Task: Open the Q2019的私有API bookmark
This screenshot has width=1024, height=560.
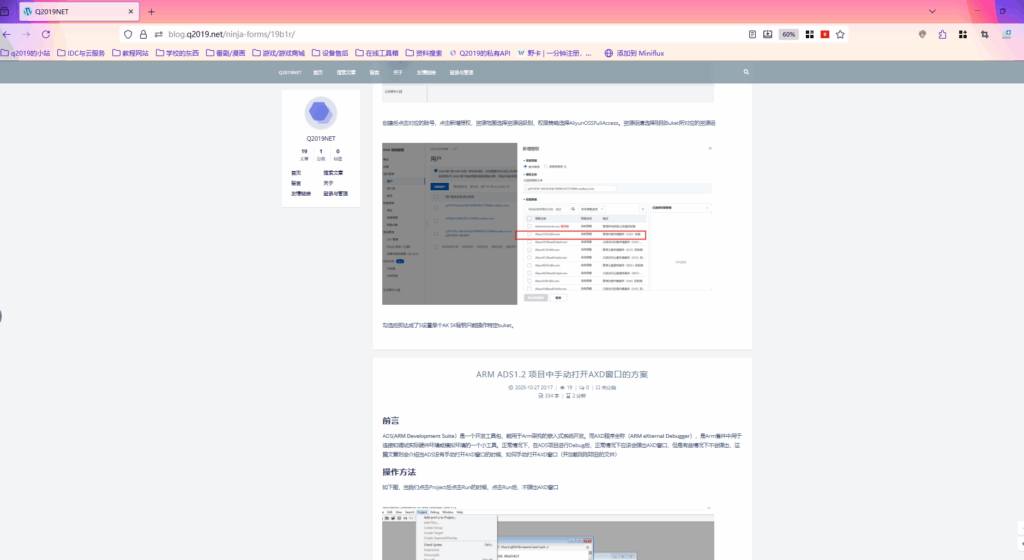Action: (x=480, y=53)
